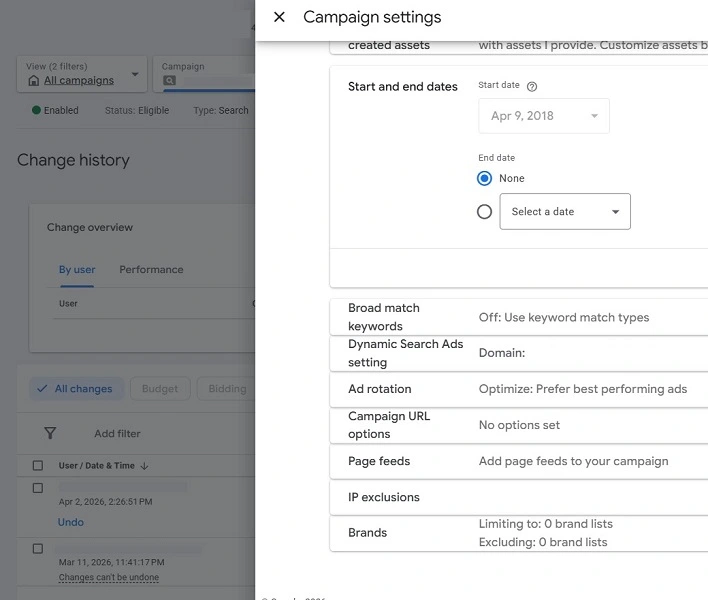
Task: Tick checkbox for Mar 11, 2026 change row
Action: coord(38,549)
